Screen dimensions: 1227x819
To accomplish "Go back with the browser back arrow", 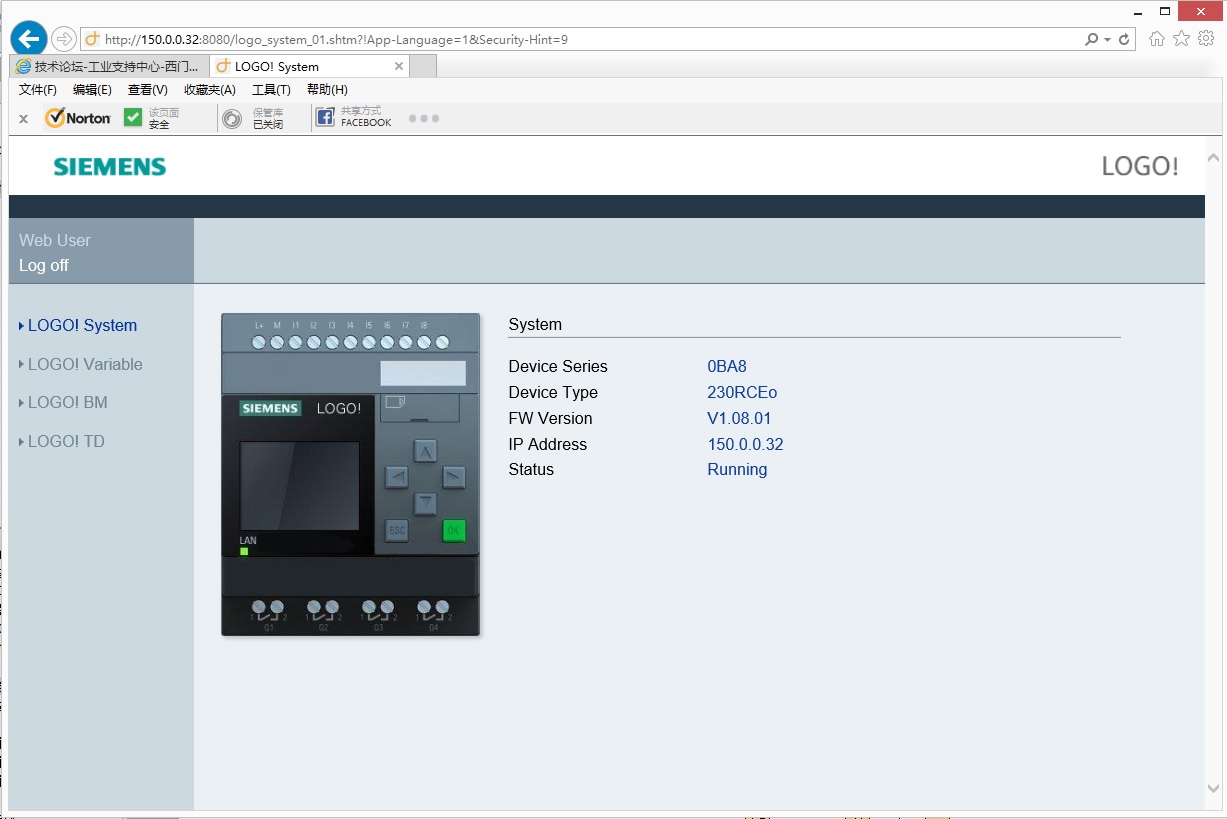I will (x=29, y=39).
